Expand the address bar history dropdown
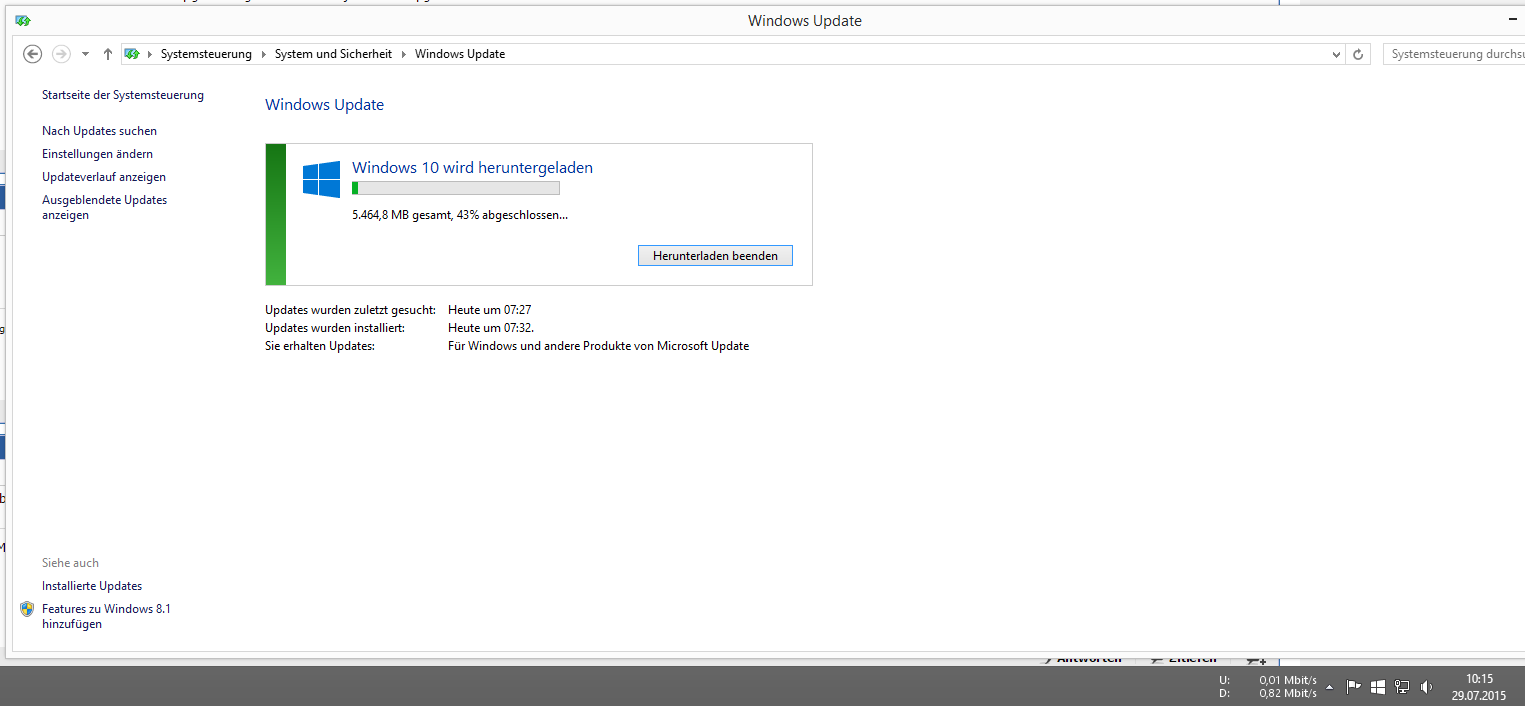The width and height of the screenshot is (1525, 706). pos(1337,54)
